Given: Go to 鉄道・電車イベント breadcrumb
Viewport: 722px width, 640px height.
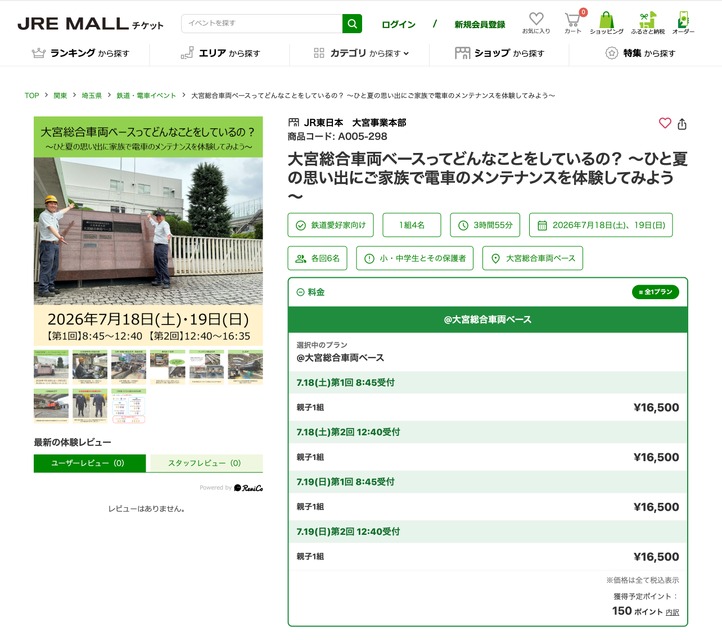Looking at the screenshot, I should 146,95.
